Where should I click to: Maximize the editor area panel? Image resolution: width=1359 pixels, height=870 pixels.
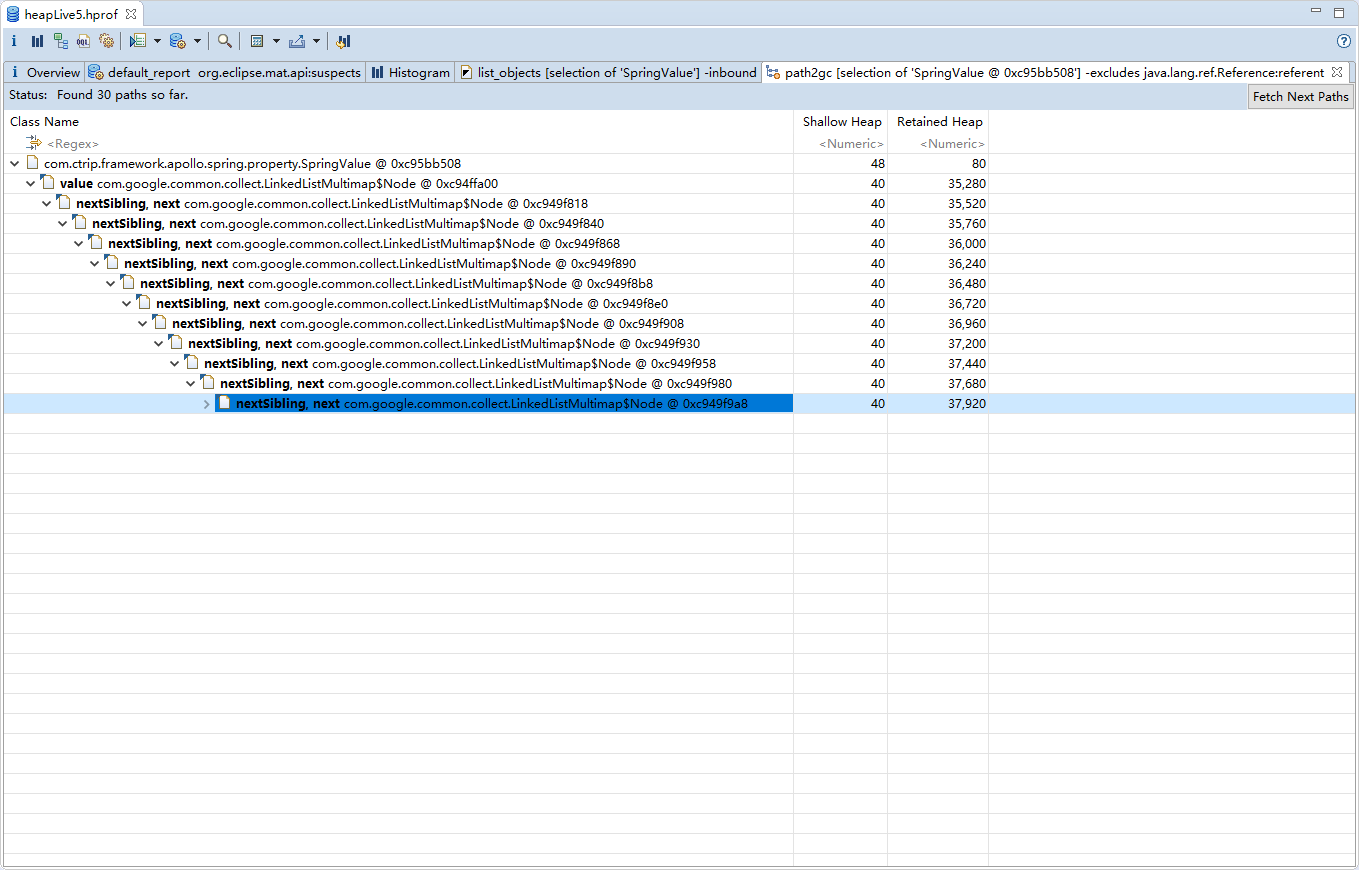(x=1339, y=13)
